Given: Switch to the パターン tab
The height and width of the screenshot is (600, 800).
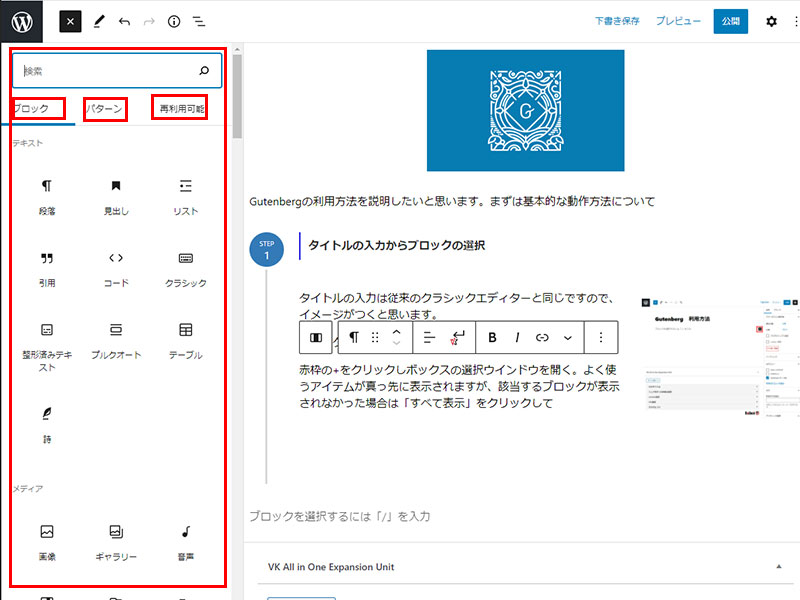Looking at the screenshot, I should pos(105,108).
